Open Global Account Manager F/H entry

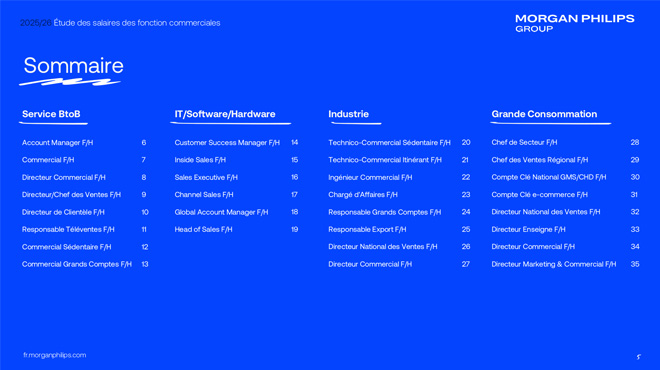pyautogui.click(x=221, y=212)
